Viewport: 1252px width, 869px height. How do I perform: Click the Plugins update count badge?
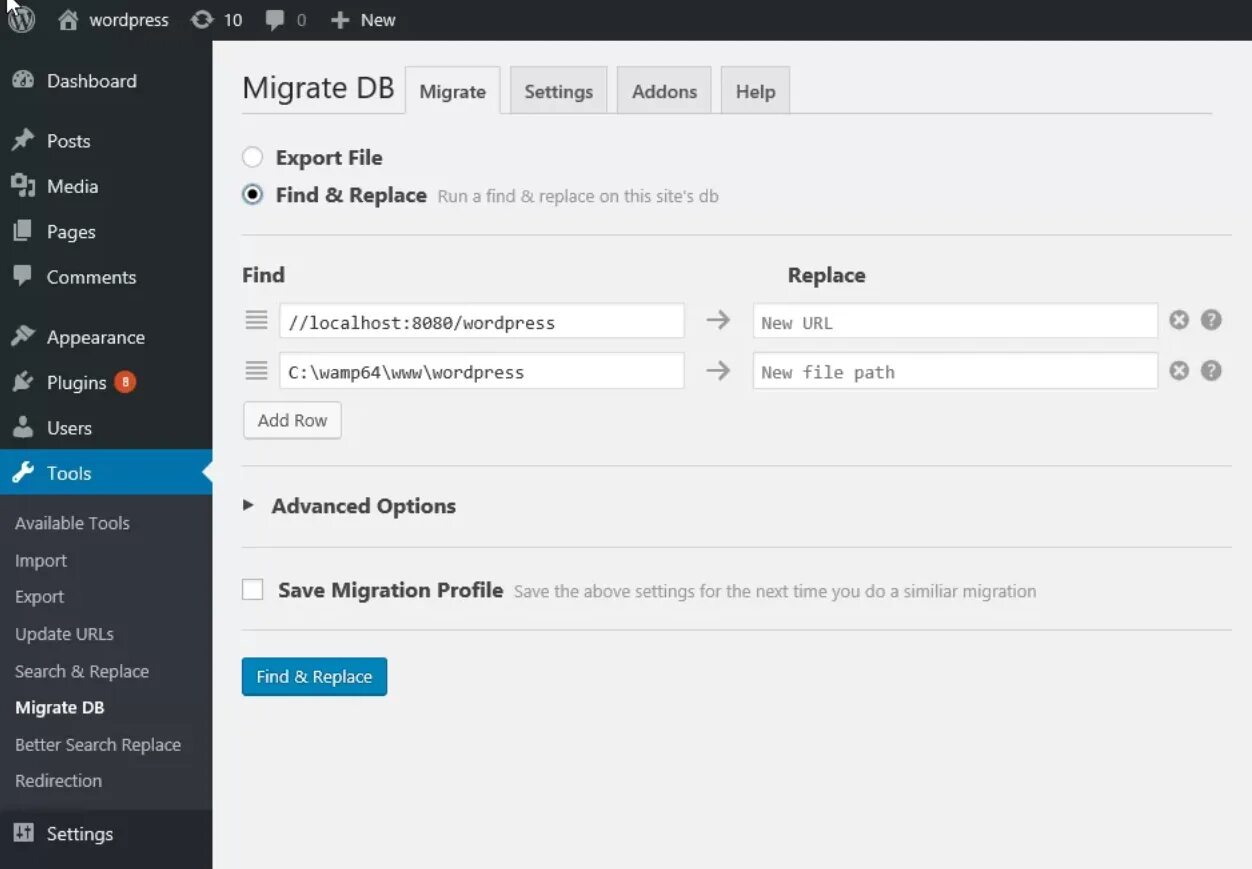(125, 382)
